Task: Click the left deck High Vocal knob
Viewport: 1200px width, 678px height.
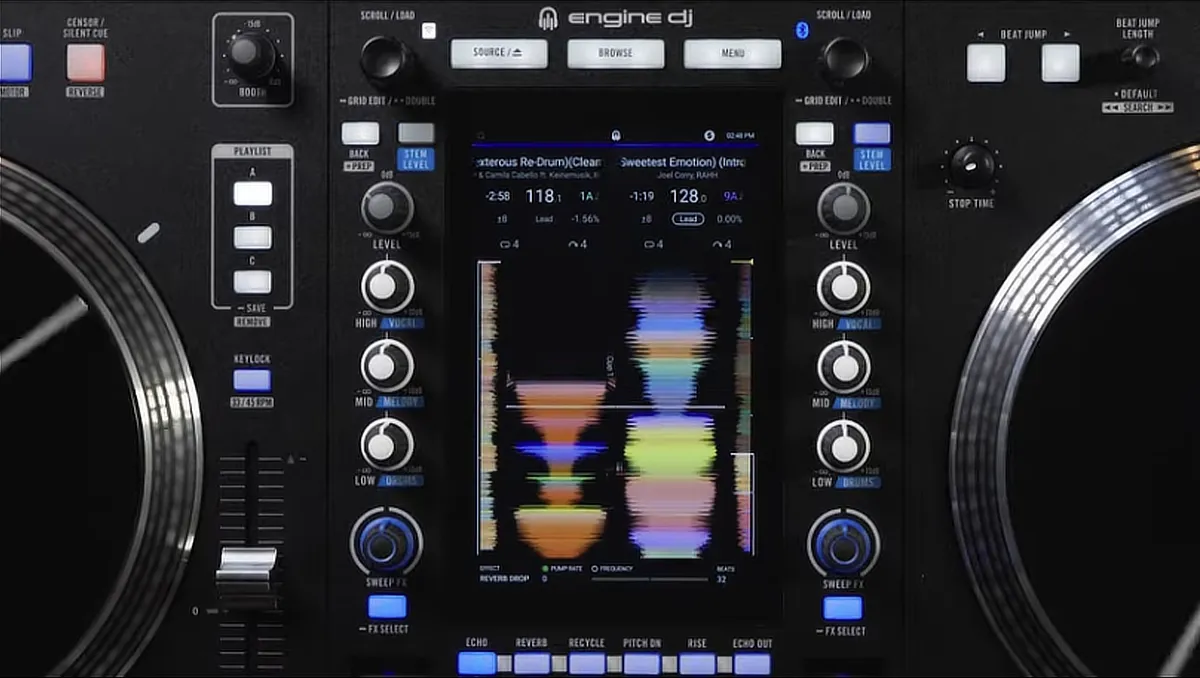Action: [387, 287]
